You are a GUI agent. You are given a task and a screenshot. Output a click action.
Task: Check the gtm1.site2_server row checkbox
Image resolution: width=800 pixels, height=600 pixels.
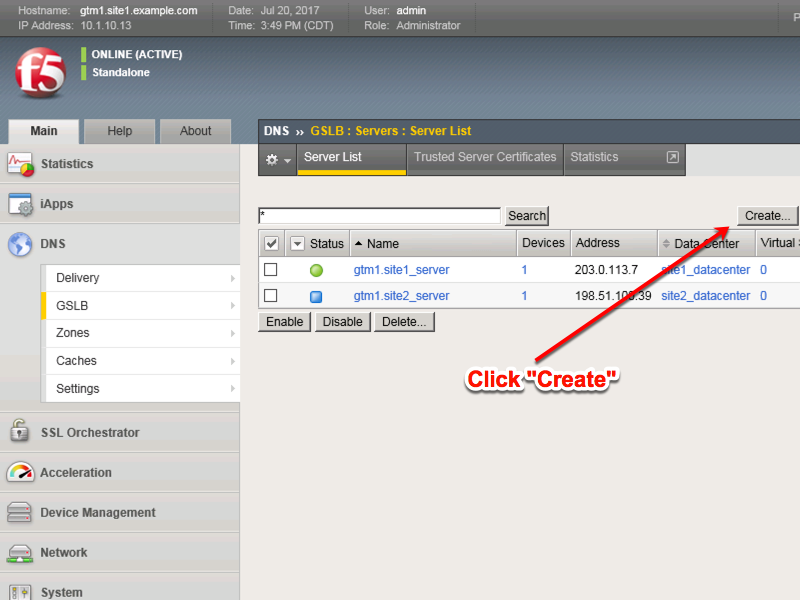tap(271, 295)
